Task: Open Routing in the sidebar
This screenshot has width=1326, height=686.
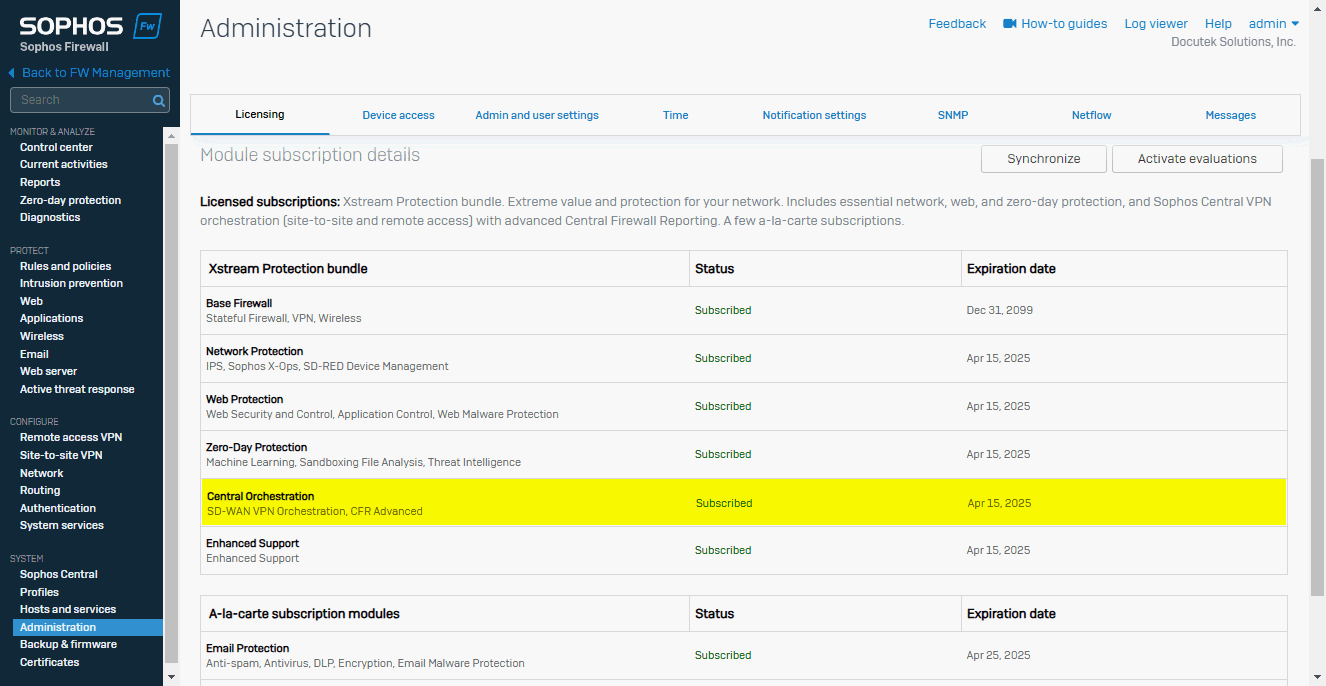Action: coord(40,490)
